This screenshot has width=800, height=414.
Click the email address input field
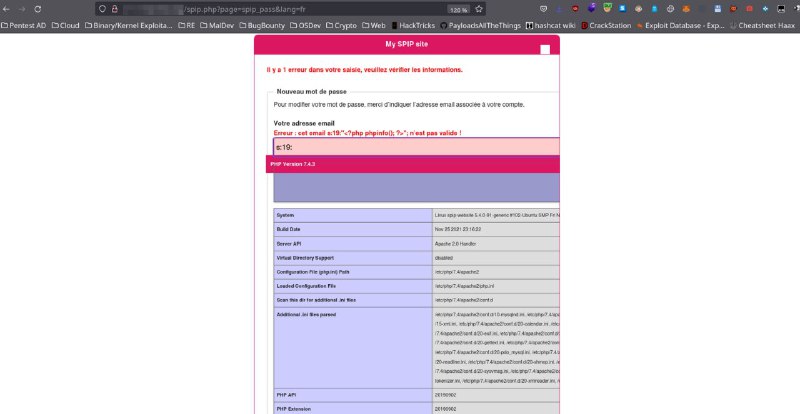click(416, 147)
